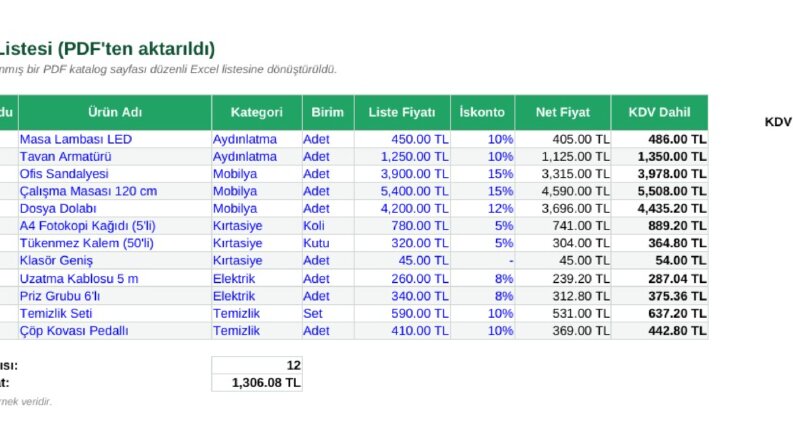The height and width of the screenshot is (446, 793).
Task: Select the net price '1,125.00 TL' cell
Action: 563,156
